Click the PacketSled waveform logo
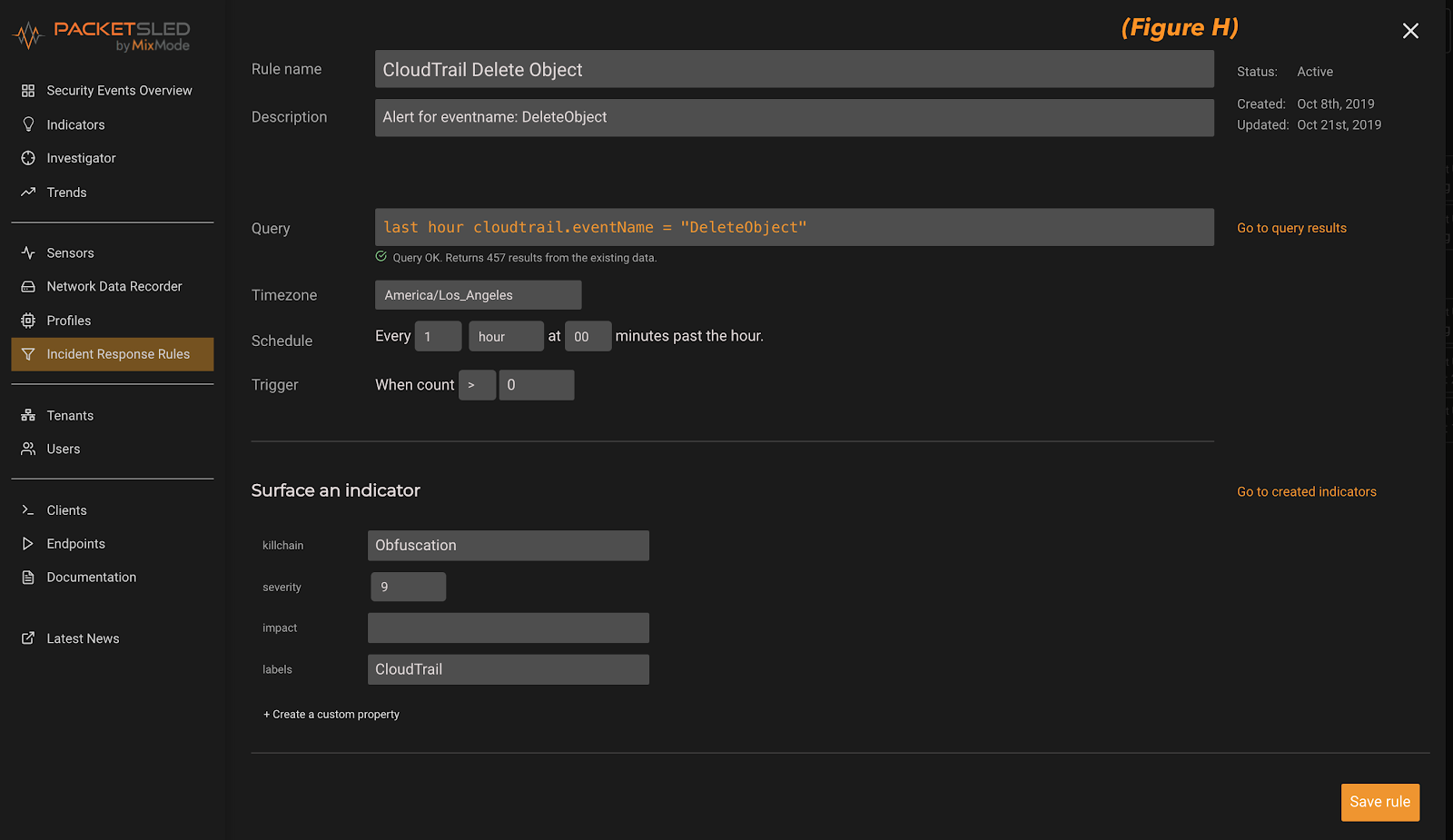 point(29,36)
